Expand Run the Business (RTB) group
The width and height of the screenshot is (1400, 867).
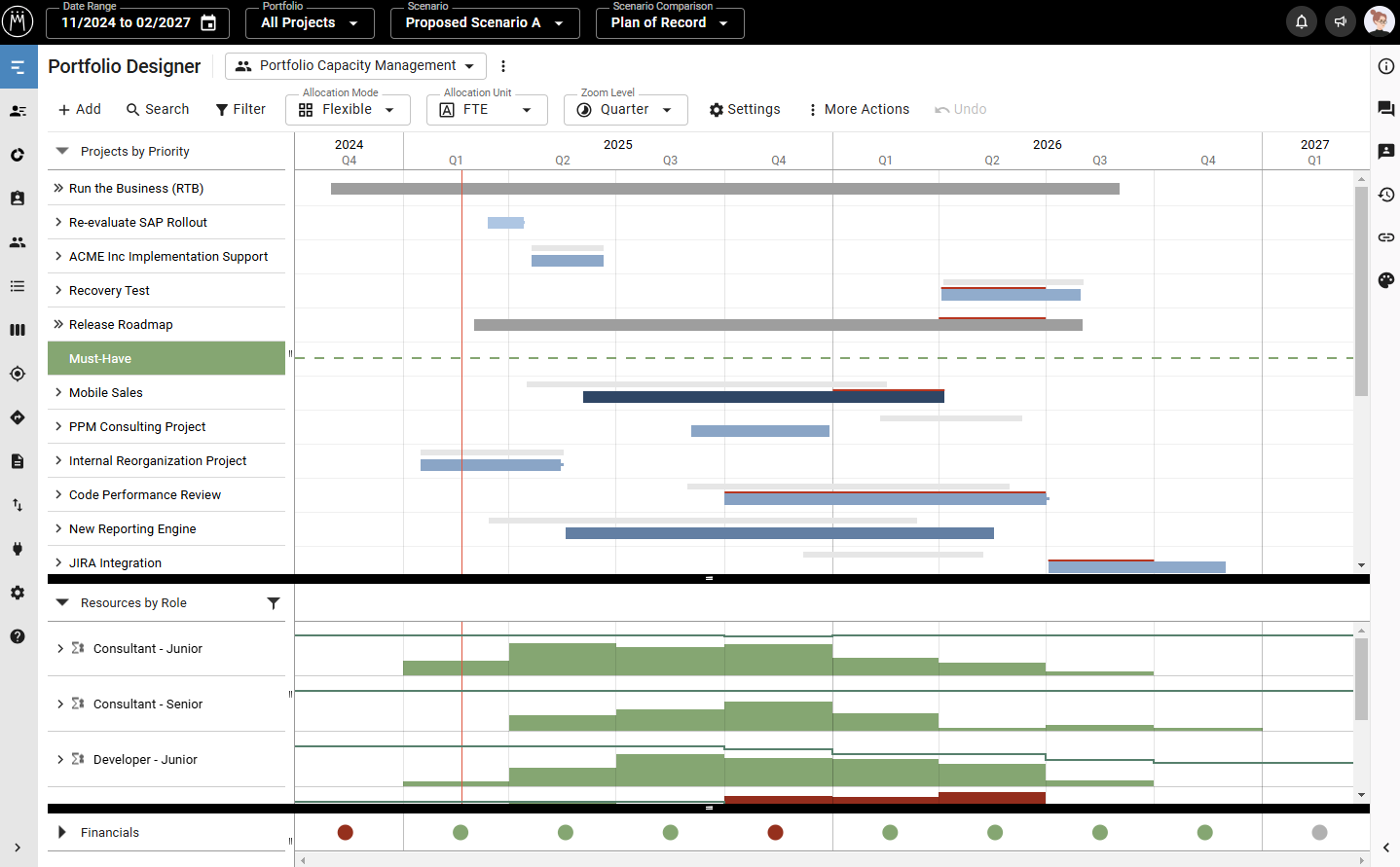click(58, 188)
